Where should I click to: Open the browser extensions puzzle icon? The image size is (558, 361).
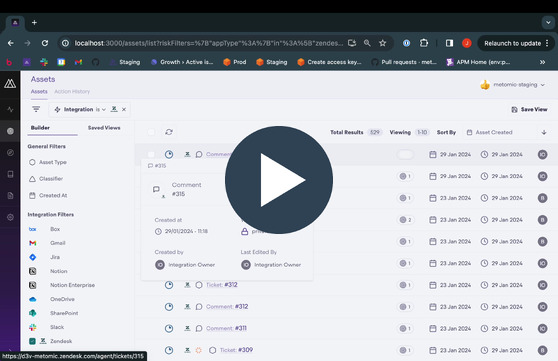coord(423,43)
